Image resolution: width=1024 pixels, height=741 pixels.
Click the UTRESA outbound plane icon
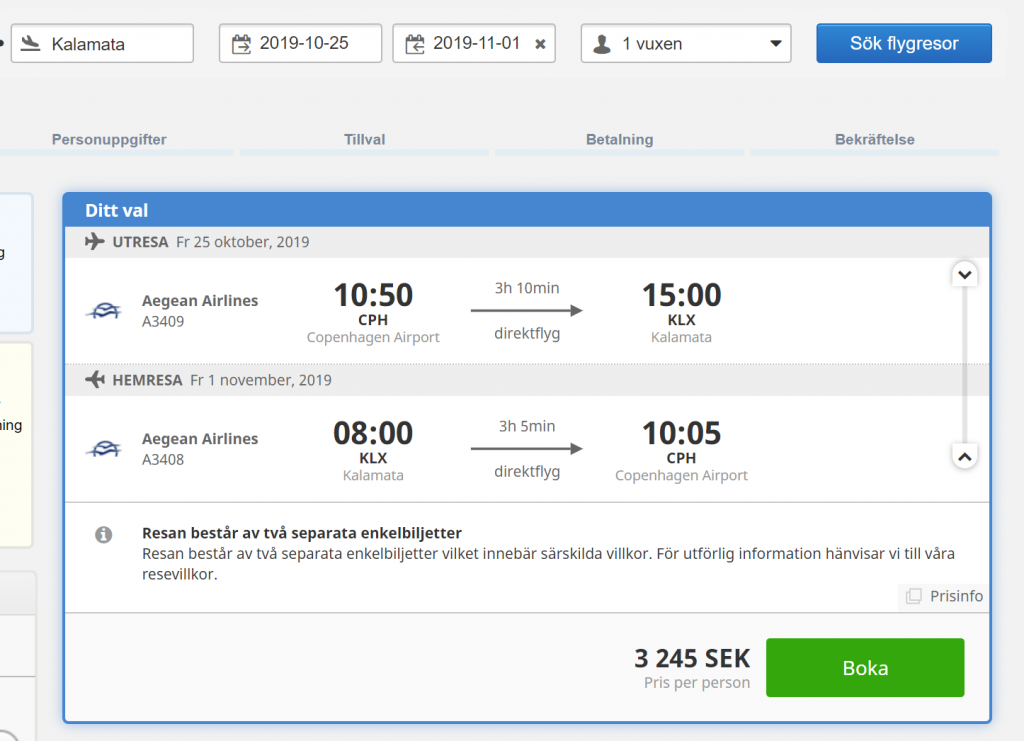[95, 242]
